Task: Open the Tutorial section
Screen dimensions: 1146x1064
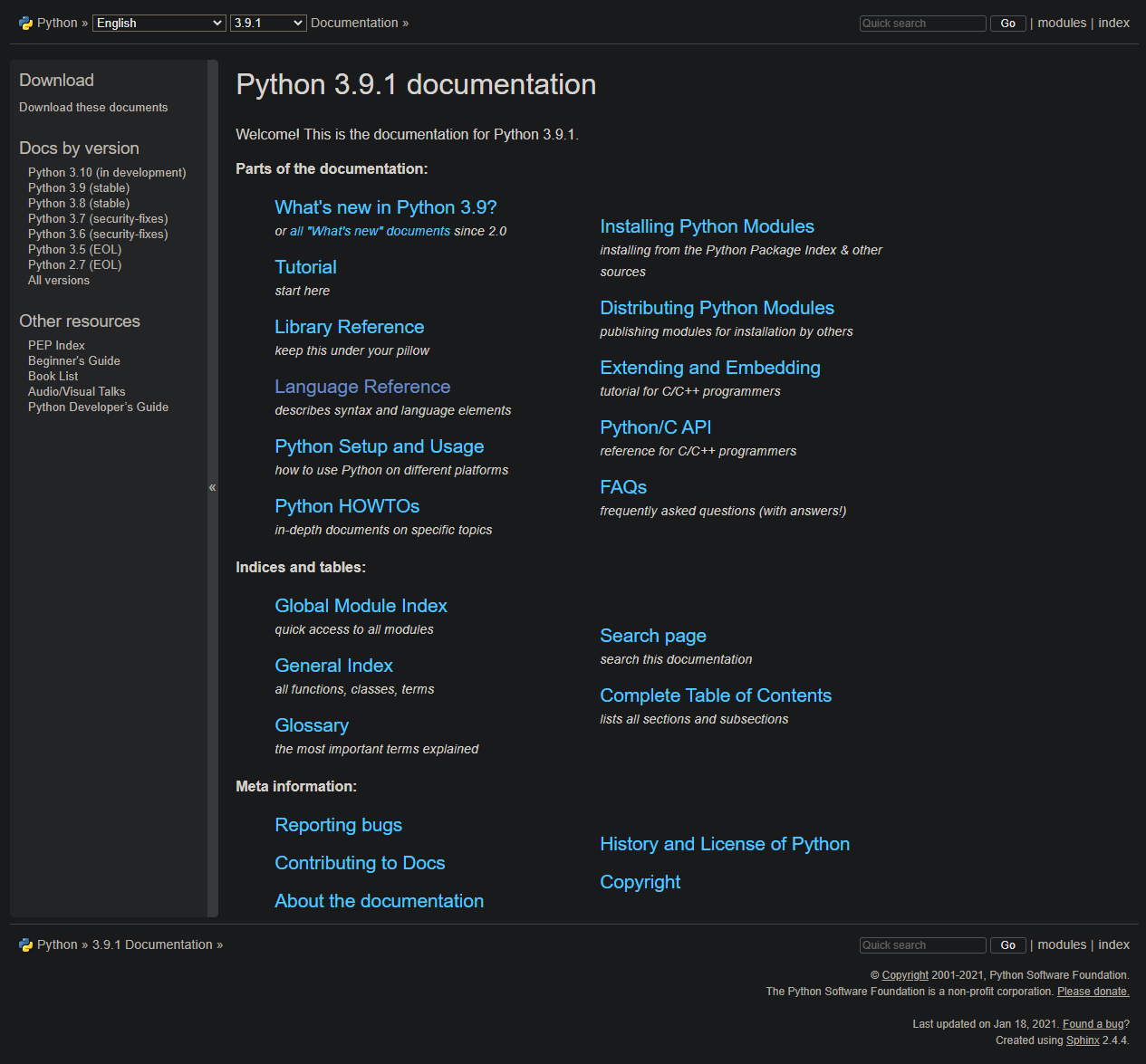Action: 305,267
